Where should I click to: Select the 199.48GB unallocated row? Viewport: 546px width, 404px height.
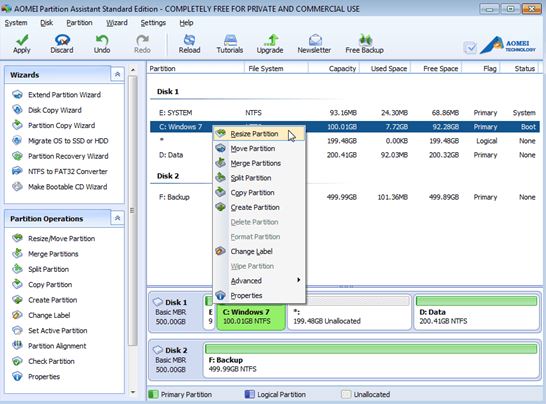click(x=345, y=141)
